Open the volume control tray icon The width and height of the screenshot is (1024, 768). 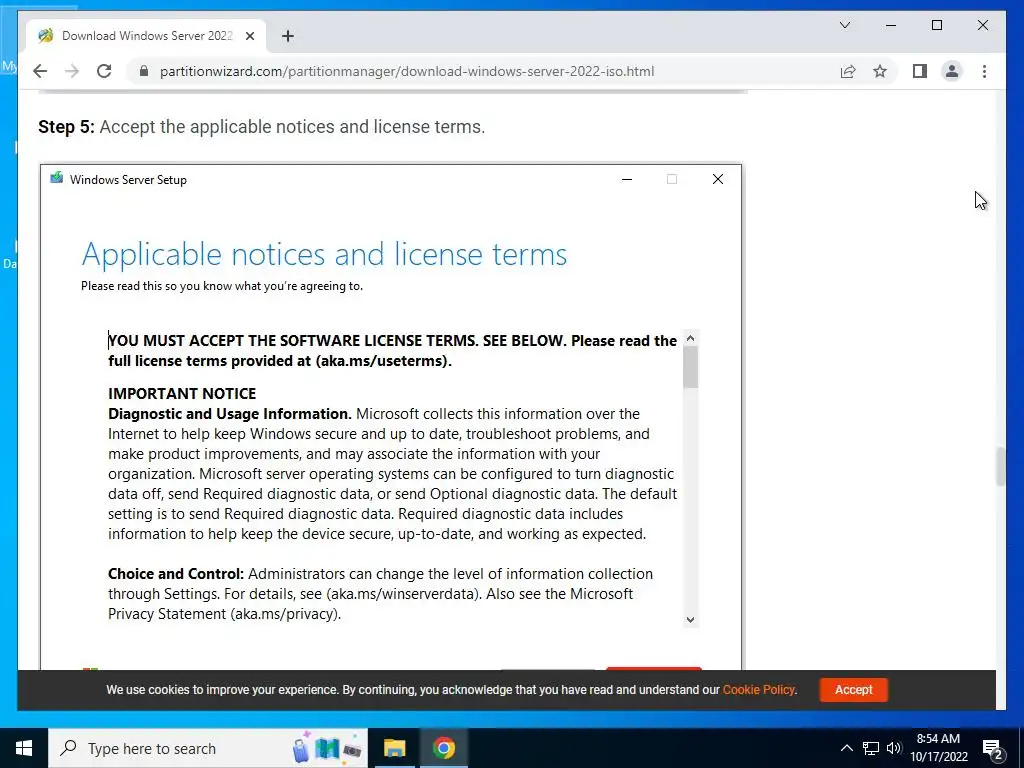tap(894, 748)
